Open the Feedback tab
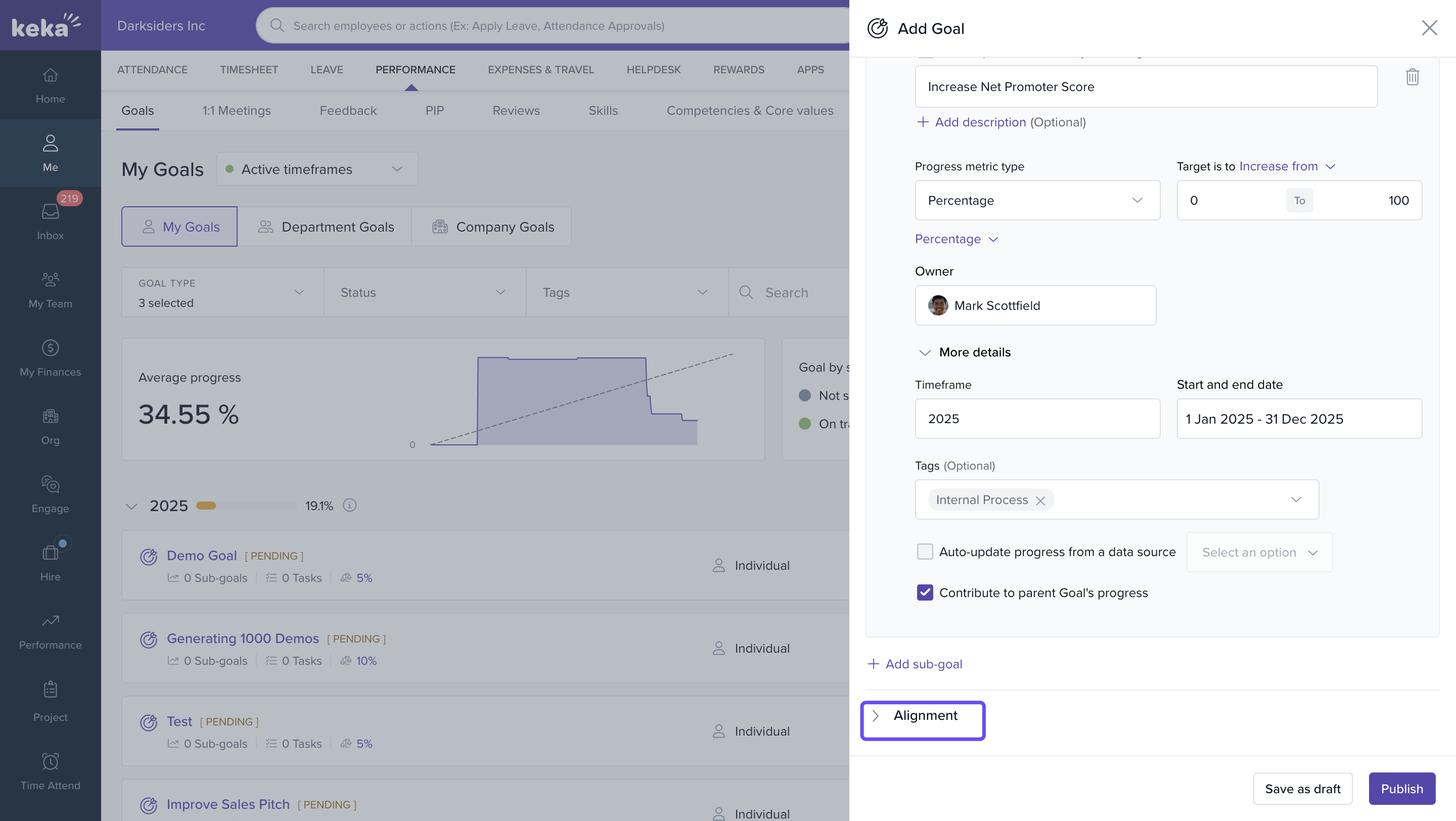The height and width of the screenshot is (821, 1456). point(348,111)
